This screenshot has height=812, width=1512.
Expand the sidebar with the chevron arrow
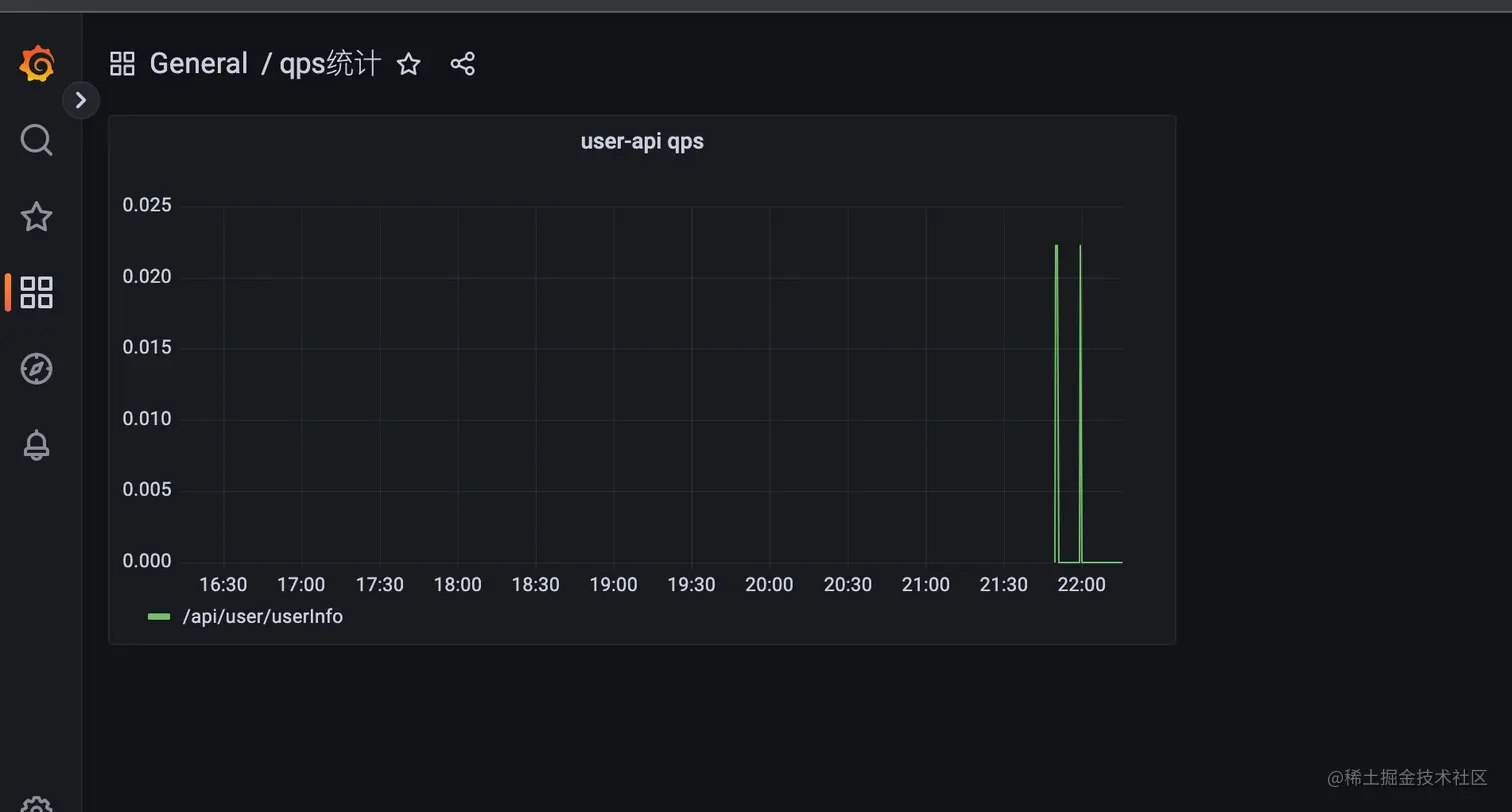(x=81, y=100)
